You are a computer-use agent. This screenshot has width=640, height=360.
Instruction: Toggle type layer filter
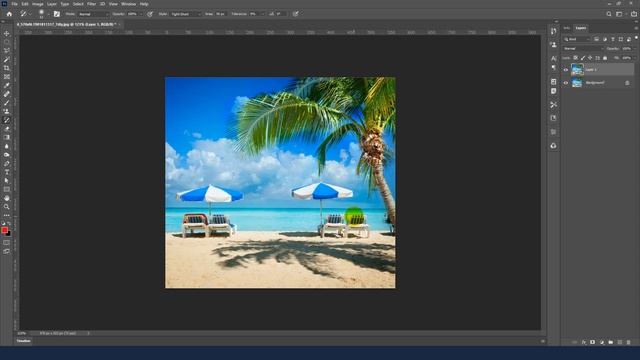(613, 39)
